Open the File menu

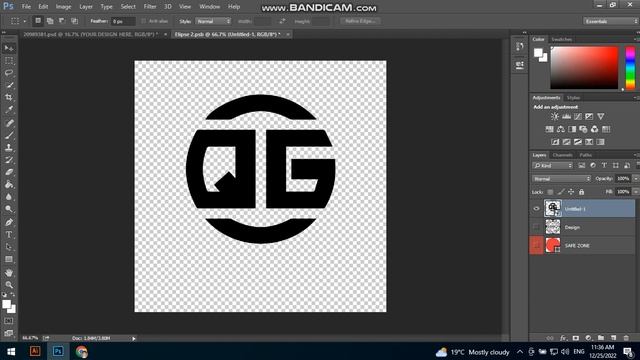[x=26, y=7]
